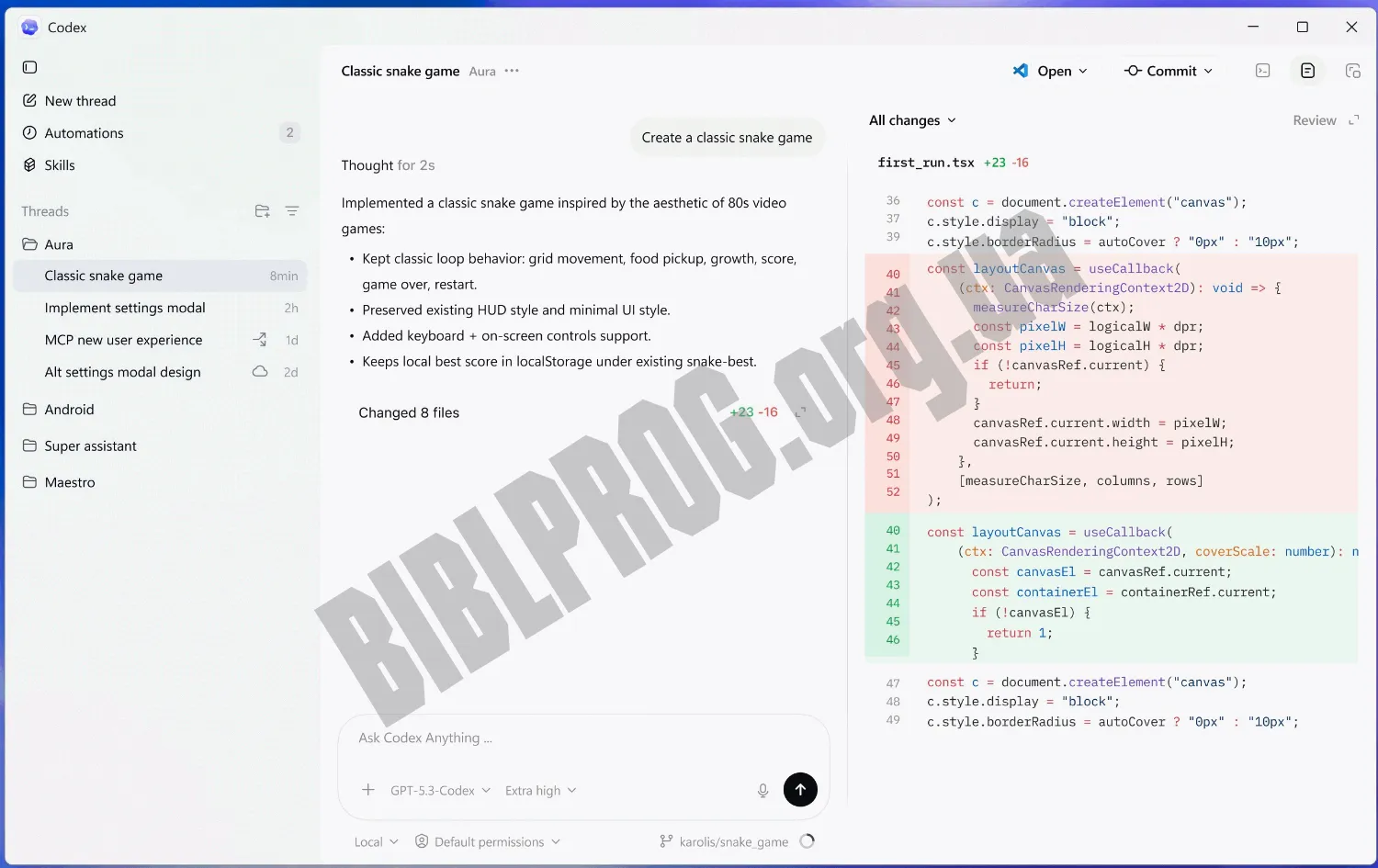Maximize the Codex window
The height and width of the screenshot is (868, 1378).
1302,28
